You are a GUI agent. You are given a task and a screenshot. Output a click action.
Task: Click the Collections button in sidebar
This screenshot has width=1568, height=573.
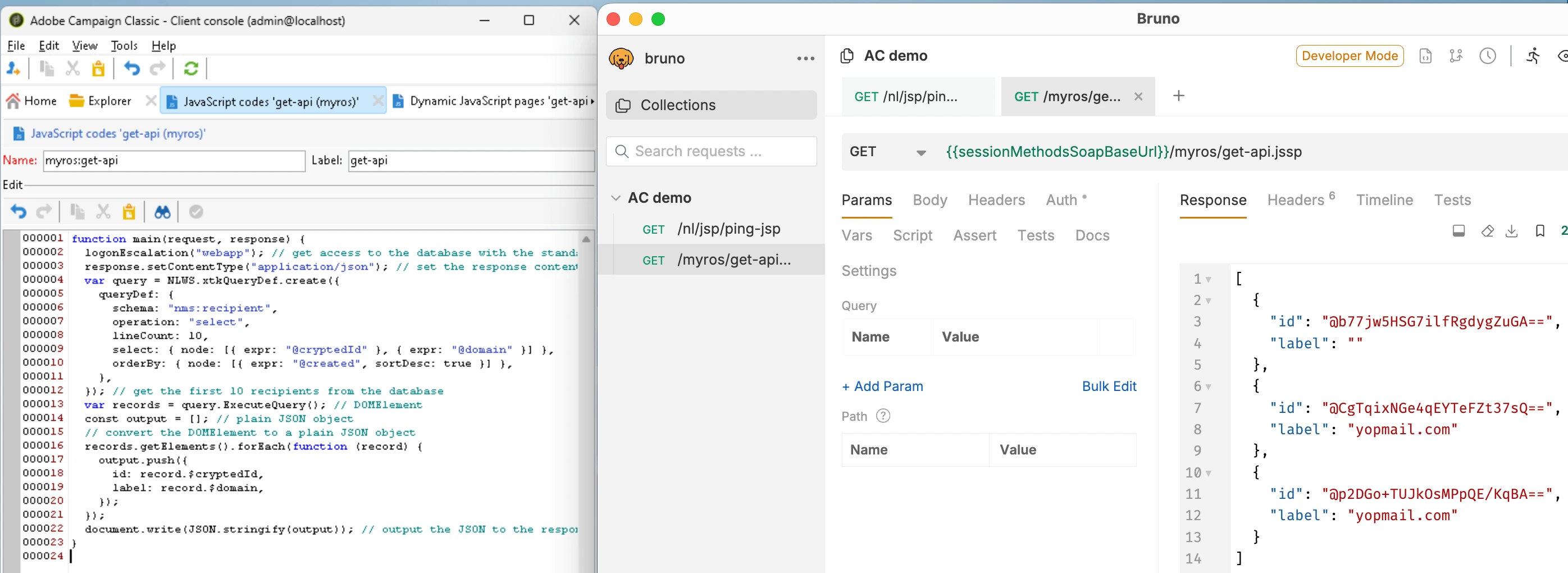click(711, 106)
